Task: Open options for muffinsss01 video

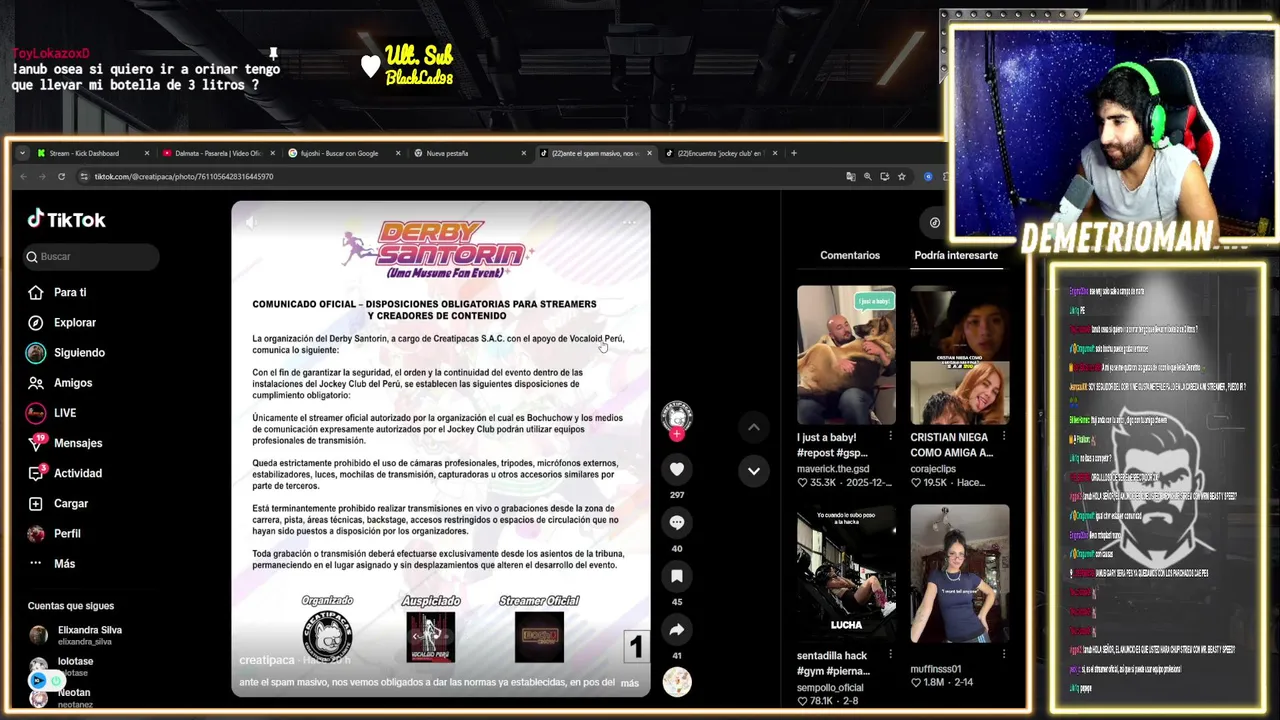Action: 1003,655
